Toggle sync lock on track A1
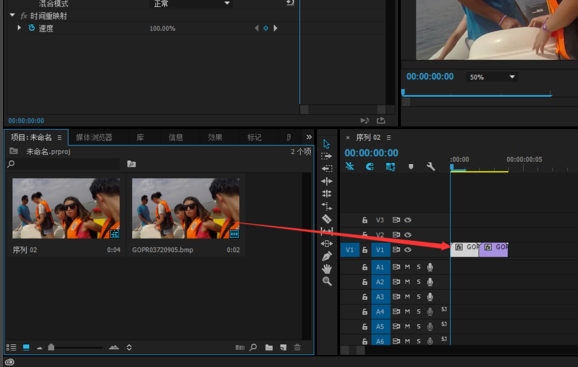Image resolution: width=578 pixels, height=367 pixels. pos(396,267)
